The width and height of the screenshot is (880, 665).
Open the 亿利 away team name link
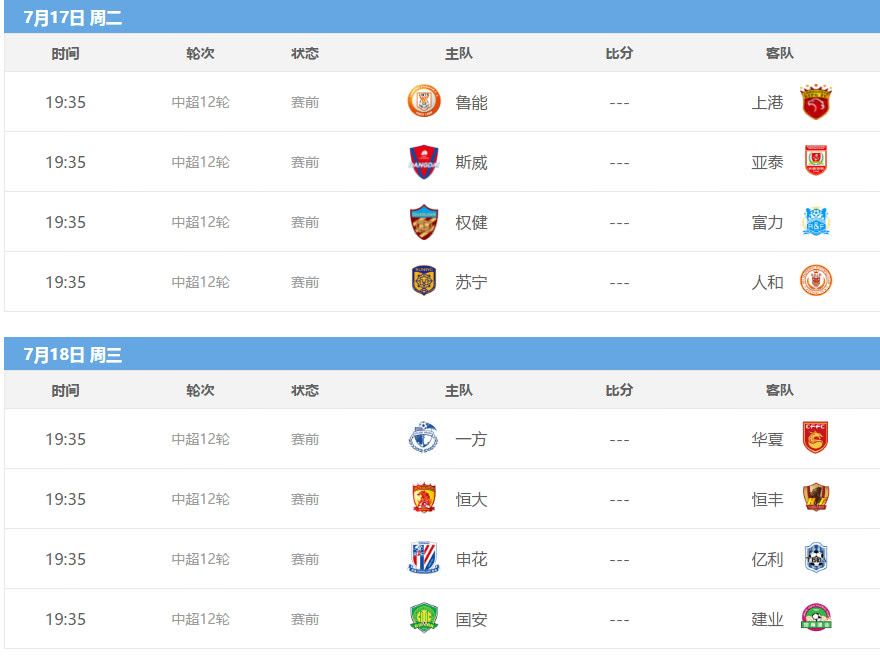pos(768,559)
